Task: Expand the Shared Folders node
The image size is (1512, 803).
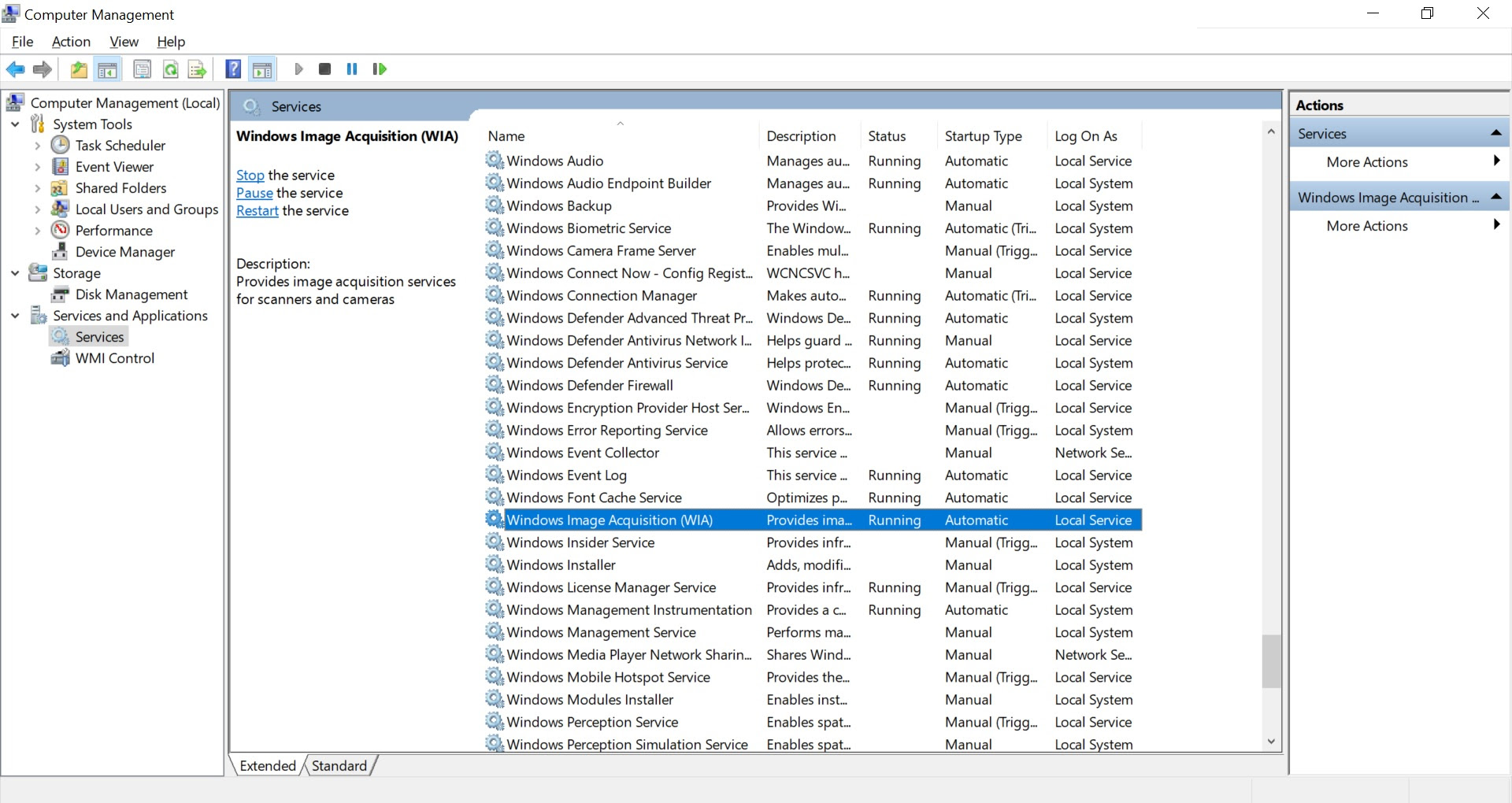Action: point(37,187)
